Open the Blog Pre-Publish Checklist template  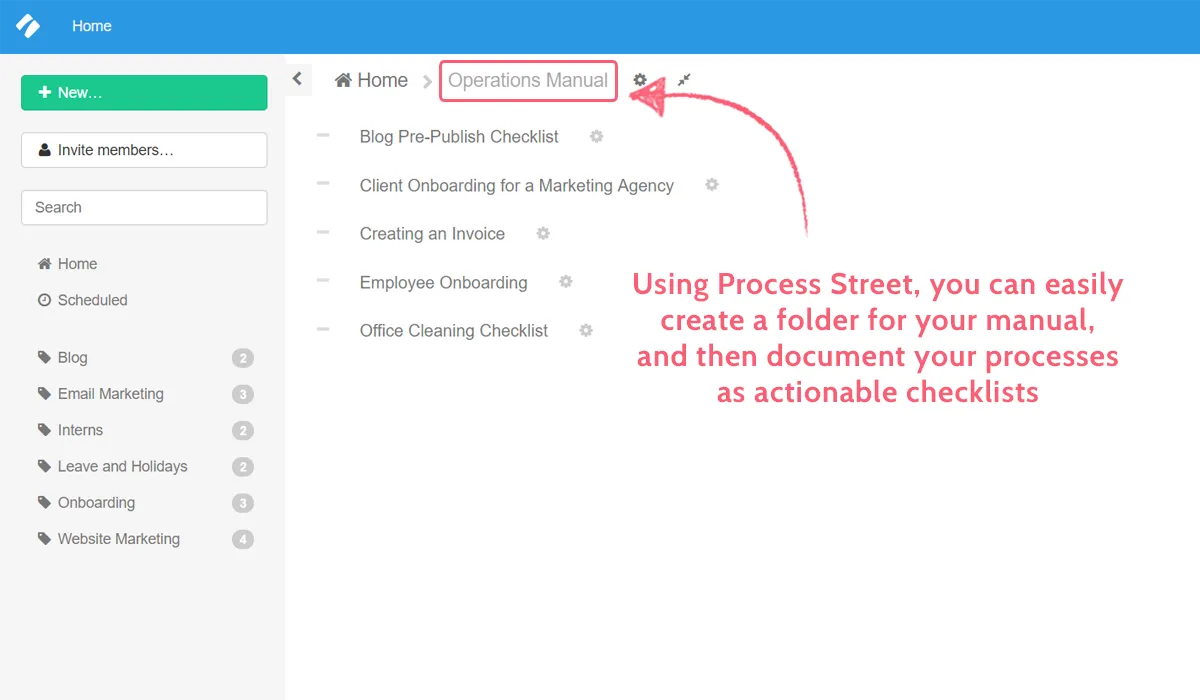point(459,137)
